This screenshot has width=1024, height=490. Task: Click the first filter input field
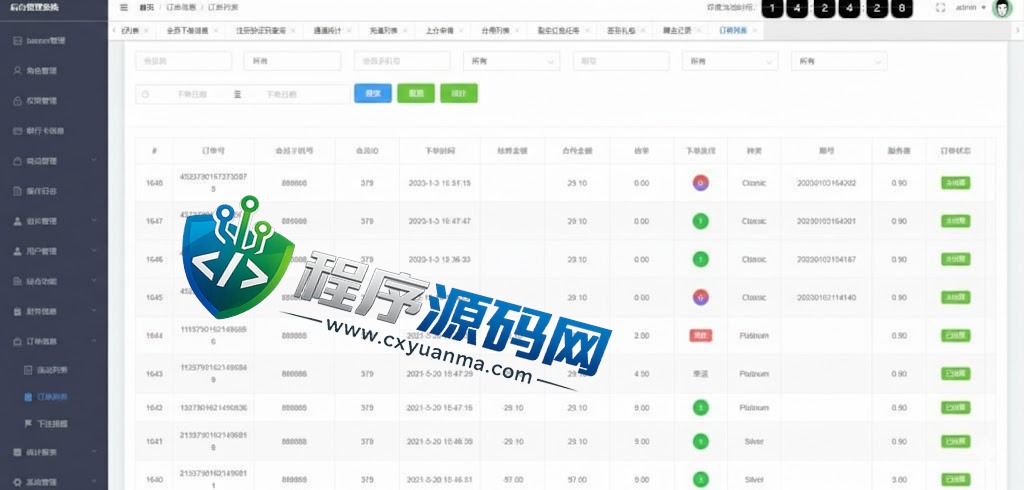(x=184, y=61)
